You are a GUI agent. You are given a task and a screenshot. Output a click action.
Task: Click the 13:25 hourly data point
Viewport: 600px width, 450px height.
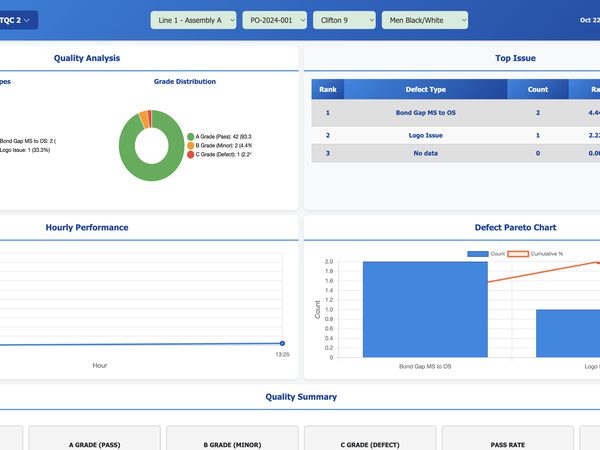(282, 343)
